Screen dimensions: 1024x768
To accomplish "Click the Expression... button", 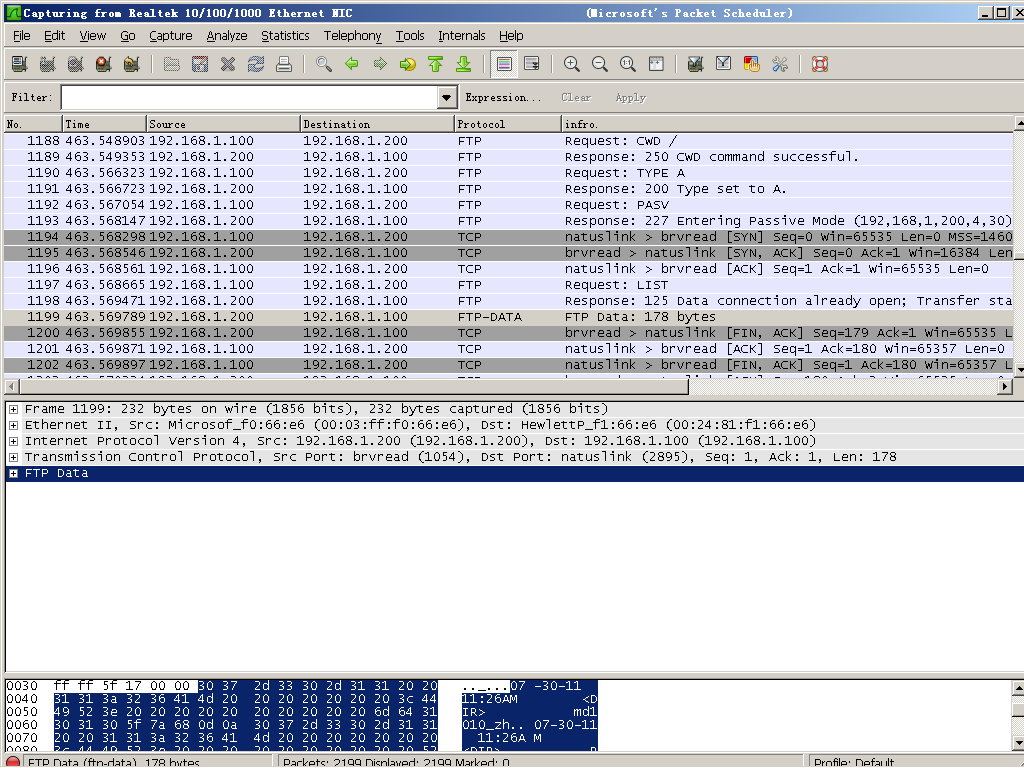I will (x=503, y=98).
